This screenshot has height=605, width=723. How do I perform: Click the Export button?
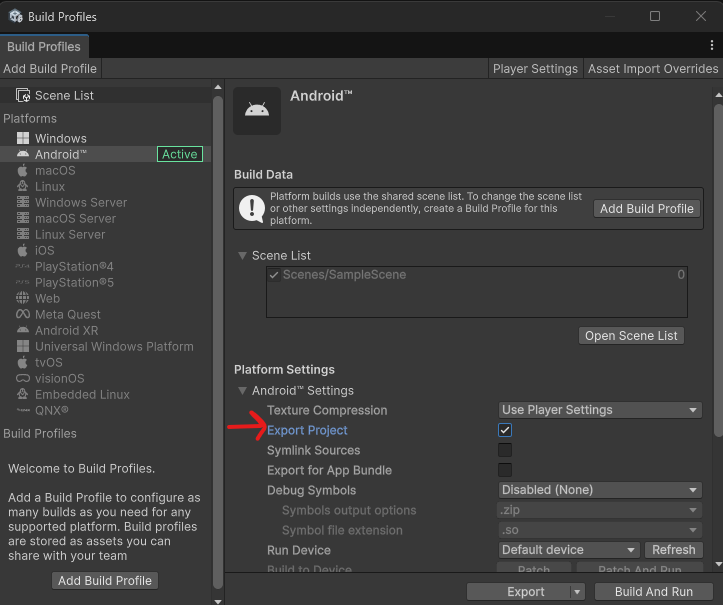[519, 592]
